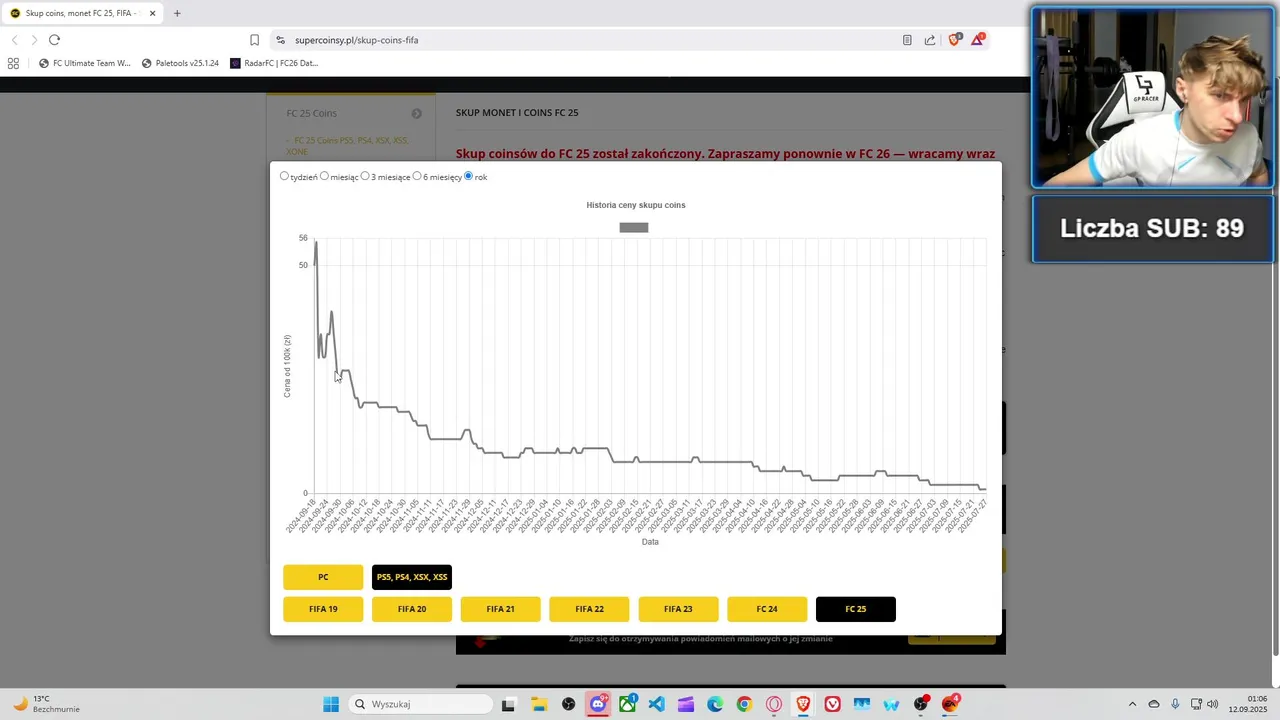
Task: Open Google Chrome from the taskbar
Action: point(744,704)
